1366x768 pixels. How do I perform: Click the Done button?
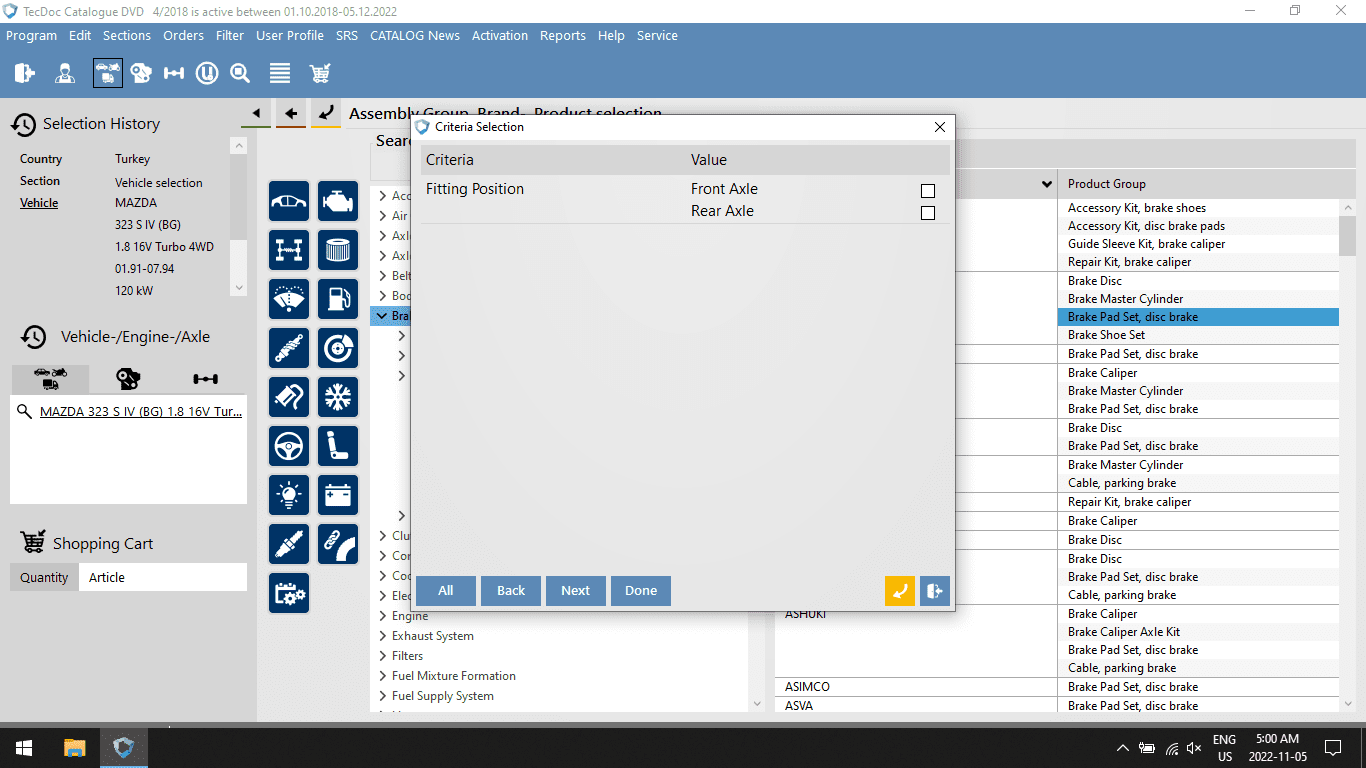pyautogui.click(x=640, y=590)
